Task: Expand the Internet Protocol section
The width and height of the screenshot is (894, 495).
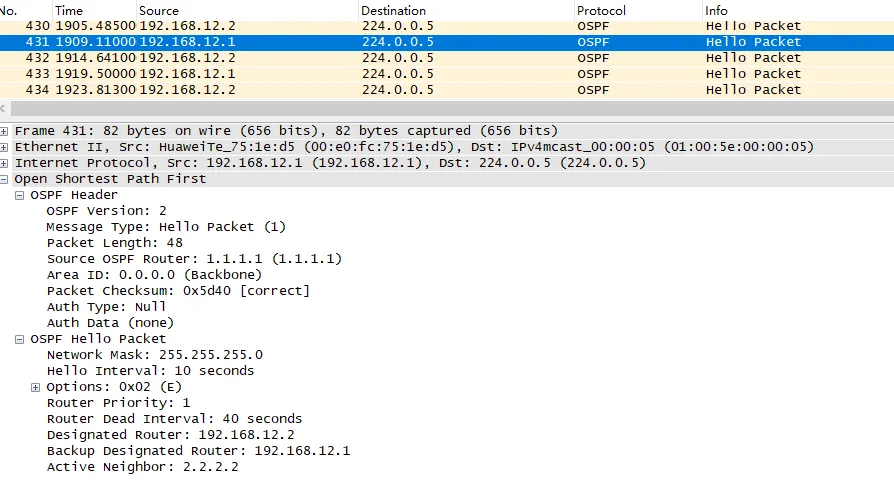Action: tap(5, 163)
